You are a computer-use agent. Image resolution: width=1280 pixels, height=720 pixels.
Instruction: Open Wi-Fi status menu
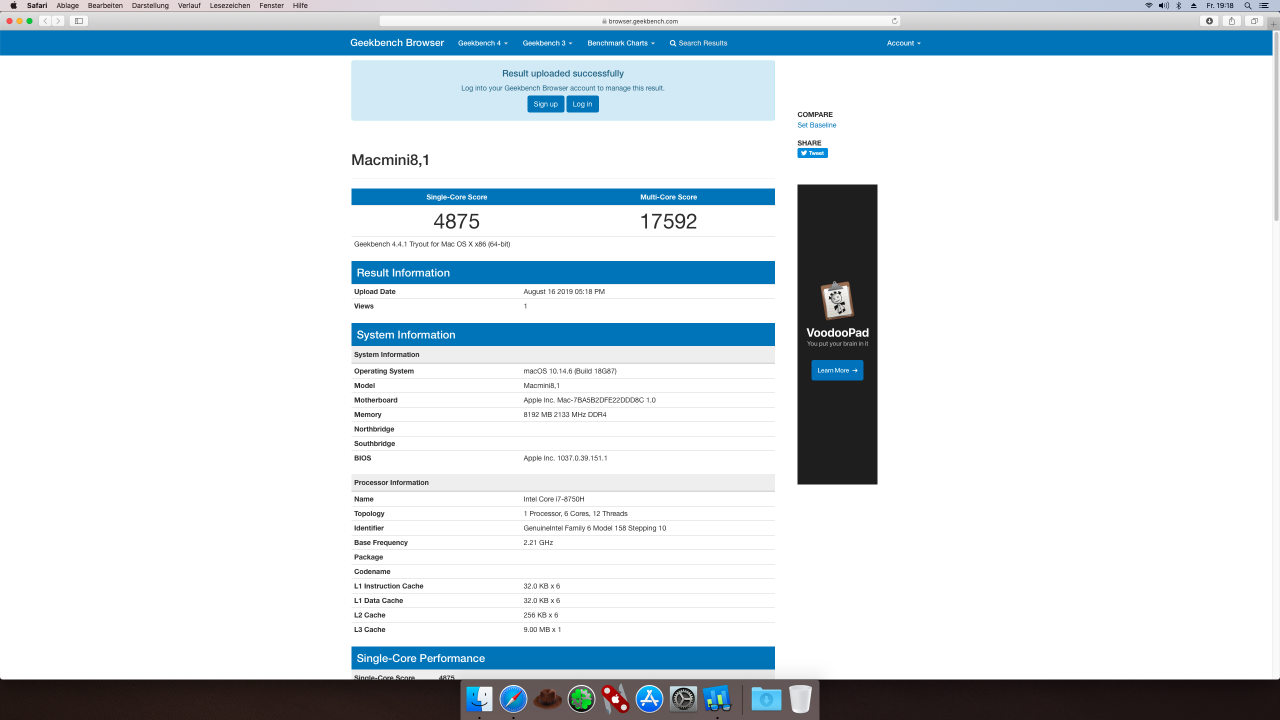point(1148,5)
